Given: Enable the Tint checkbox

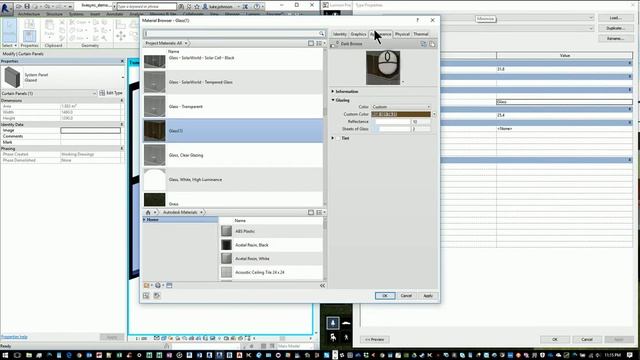Looking at the screenshot, I should click(339, 138).
